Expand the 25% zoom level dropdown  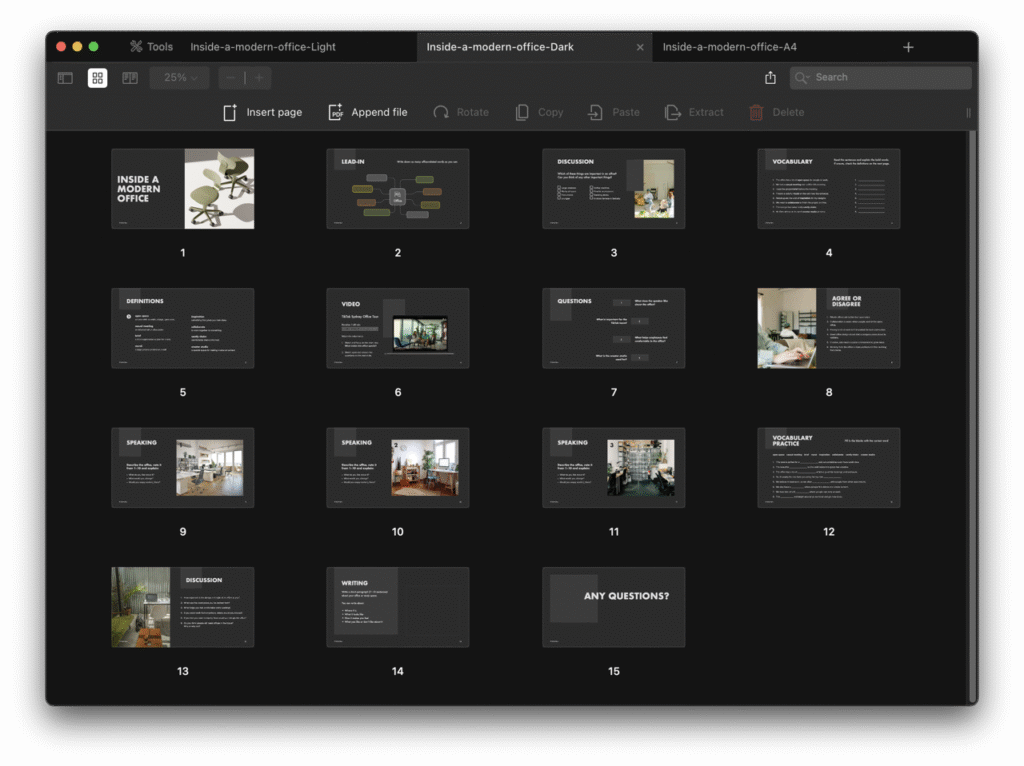[x=179, y=78]
